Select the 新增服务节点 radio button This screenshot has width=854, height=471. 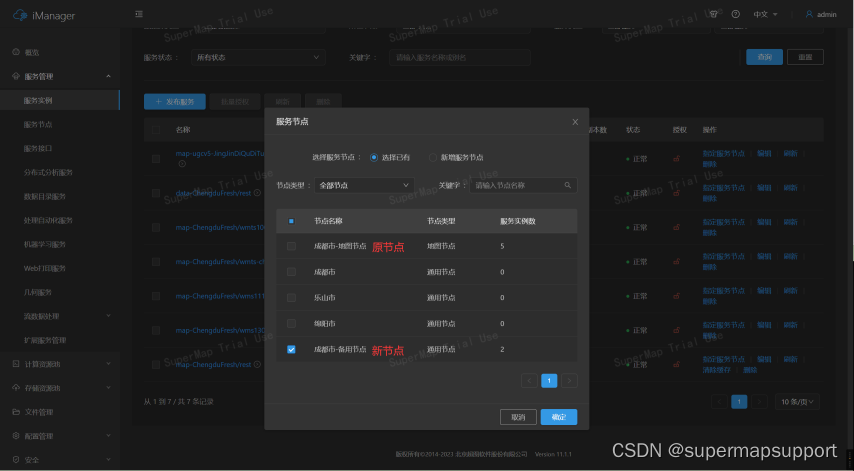(433, 157)
